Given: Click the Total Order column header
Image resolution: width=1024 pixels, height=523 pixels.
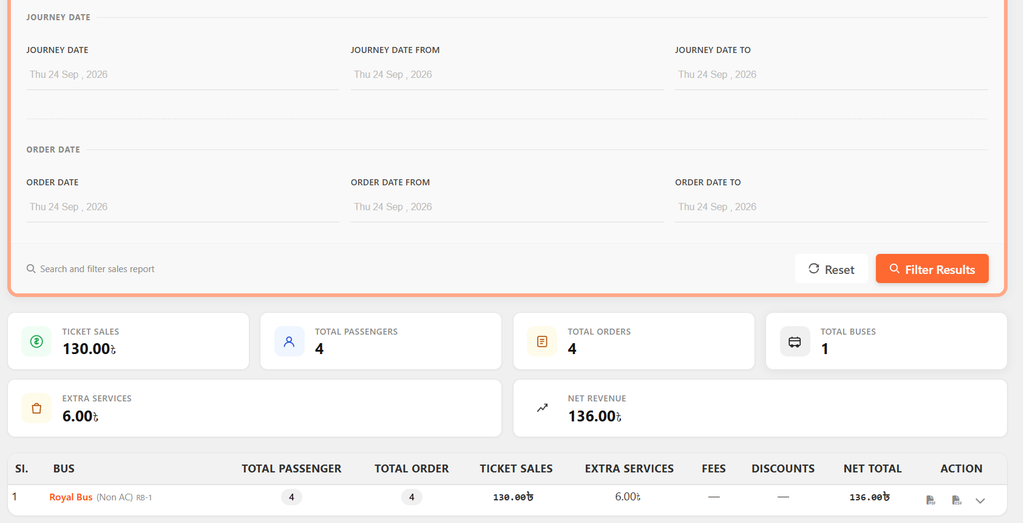Looking at the screenshot, I should [x=411, y=469].
